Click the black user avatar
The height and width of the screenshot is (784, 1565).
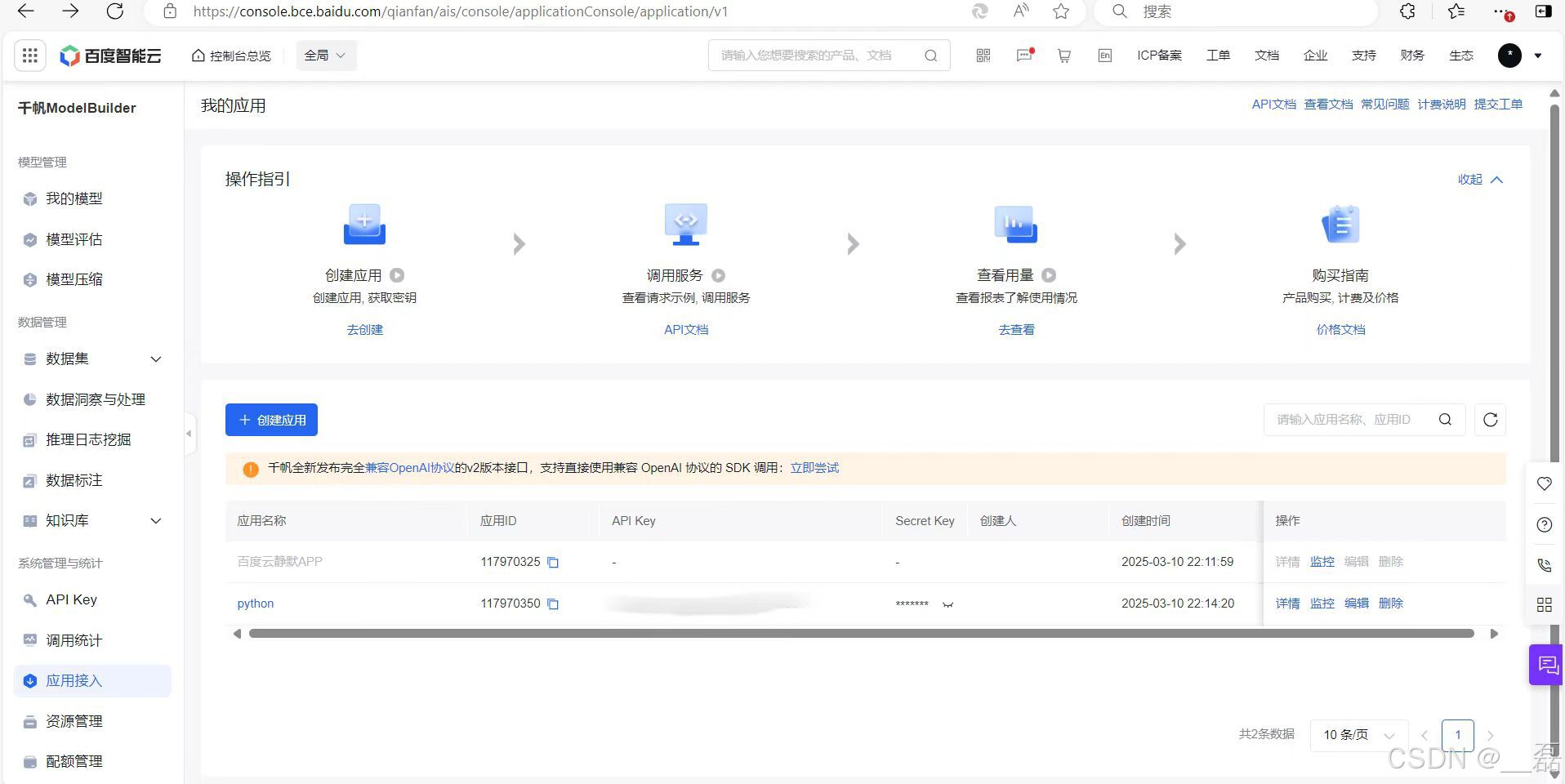pyautogui.click(x=1509, y=56)
